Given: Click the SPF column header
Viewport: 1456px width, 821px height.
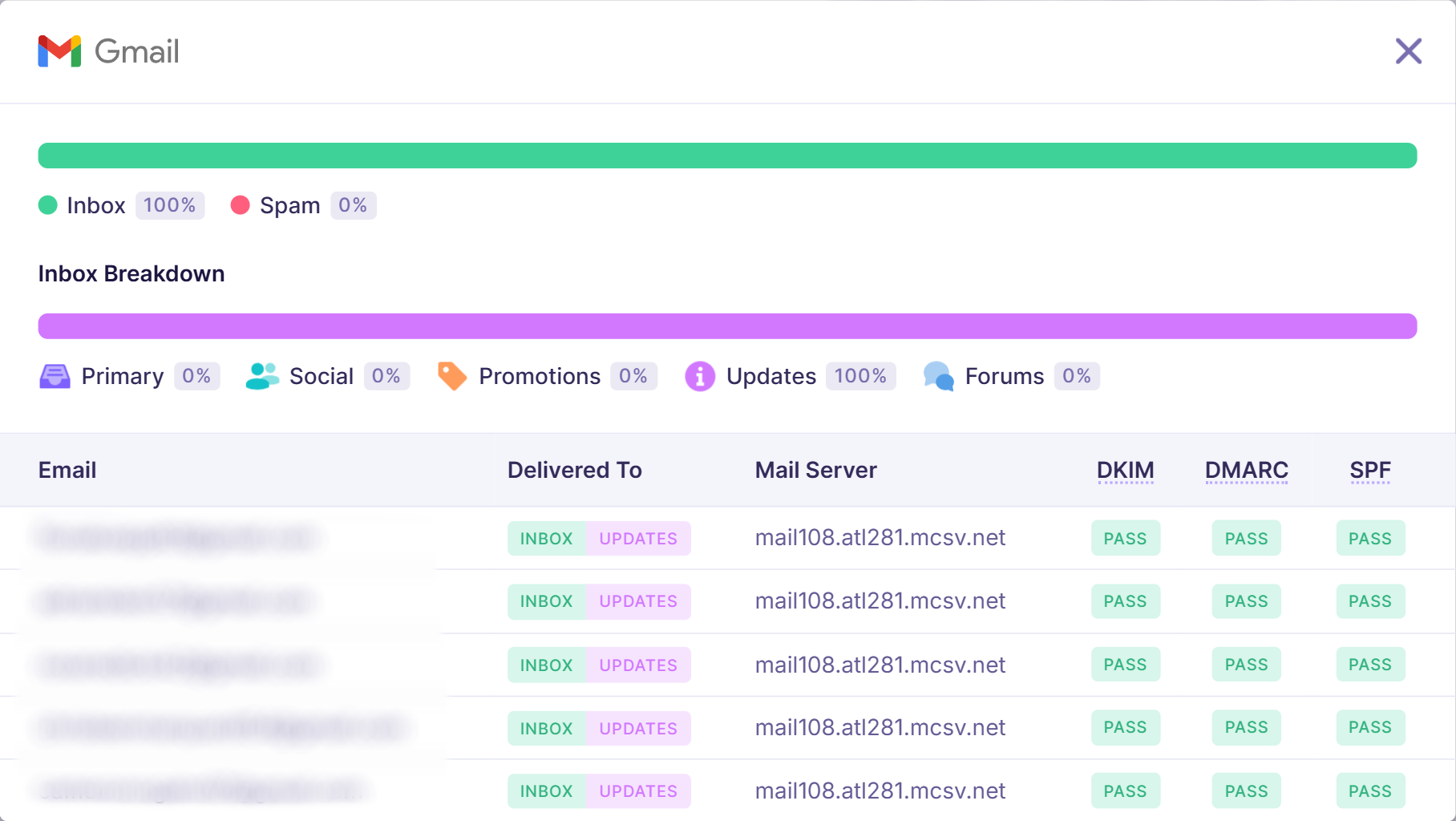Looking at the screenshot, I should click(x=1370, y=471).
